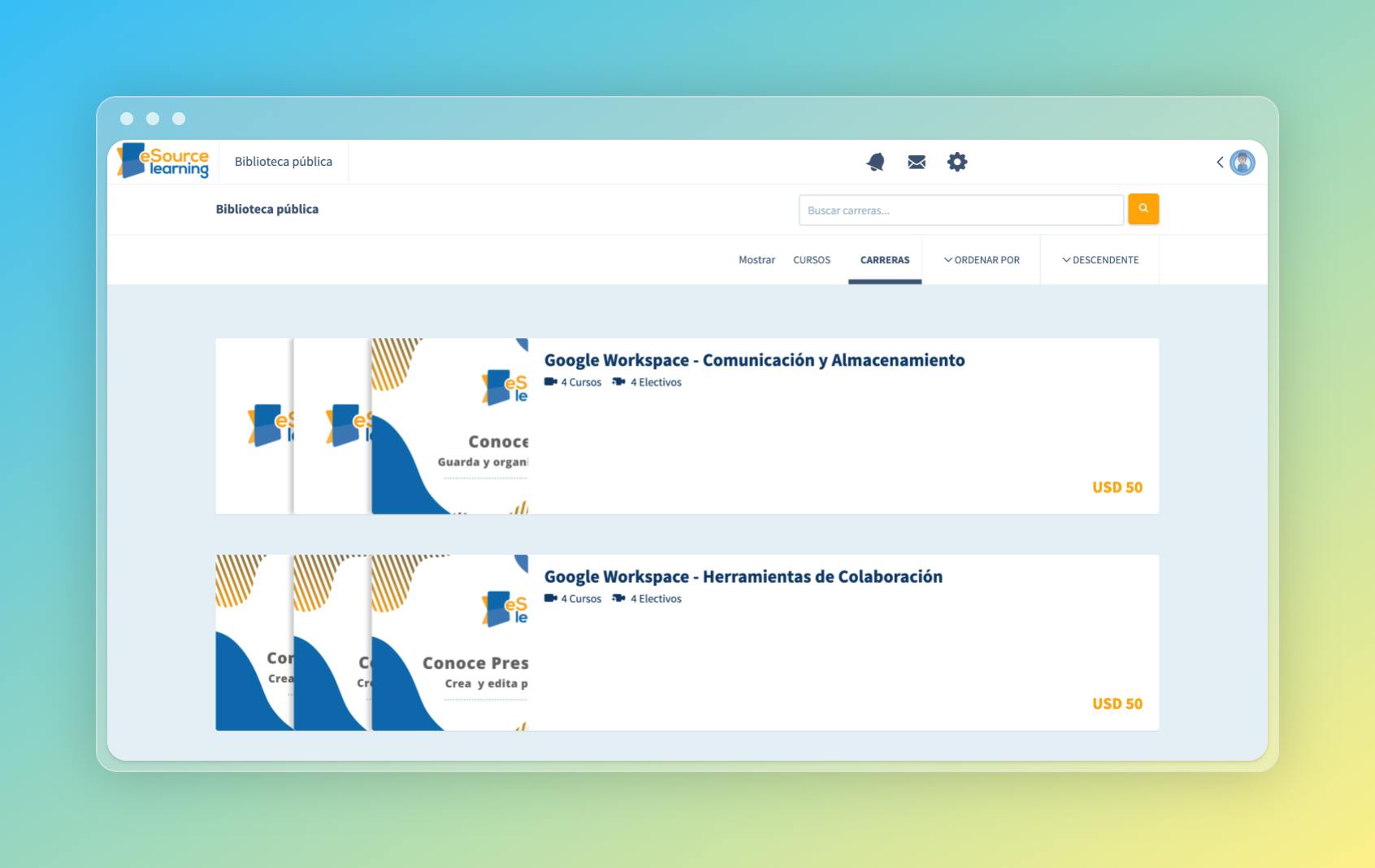Click the USD 50 price on the first card

click(x=1117, y=487)
